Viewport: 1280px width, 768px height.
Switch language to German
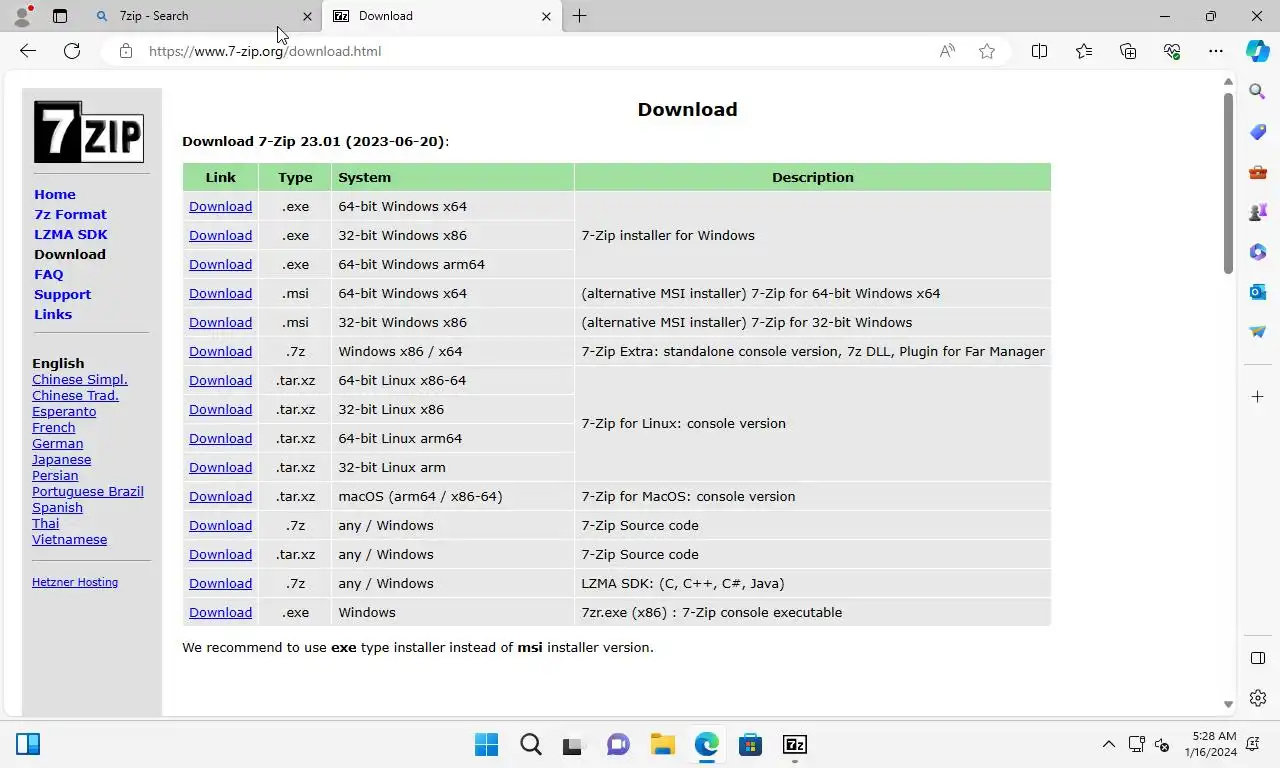(57, 443)
